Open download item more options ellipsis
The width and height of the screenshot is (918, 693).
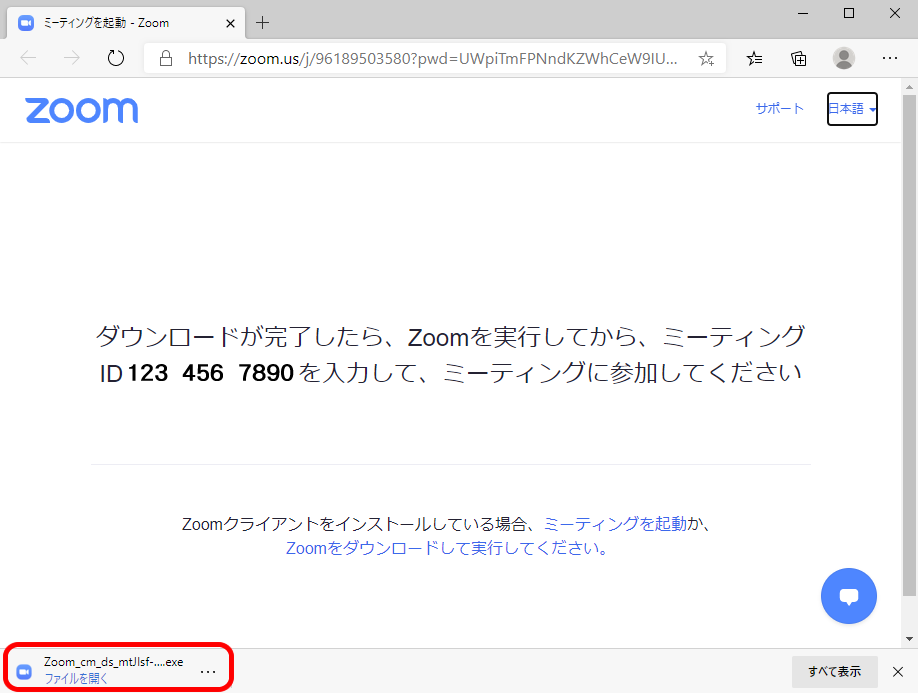click(x=208, y=672)
